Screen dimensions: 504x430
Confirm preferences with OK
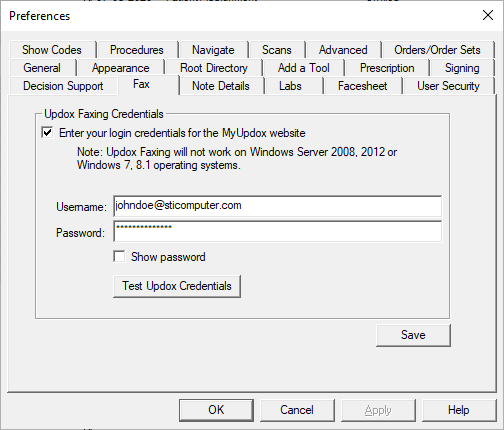click(216, 410)
